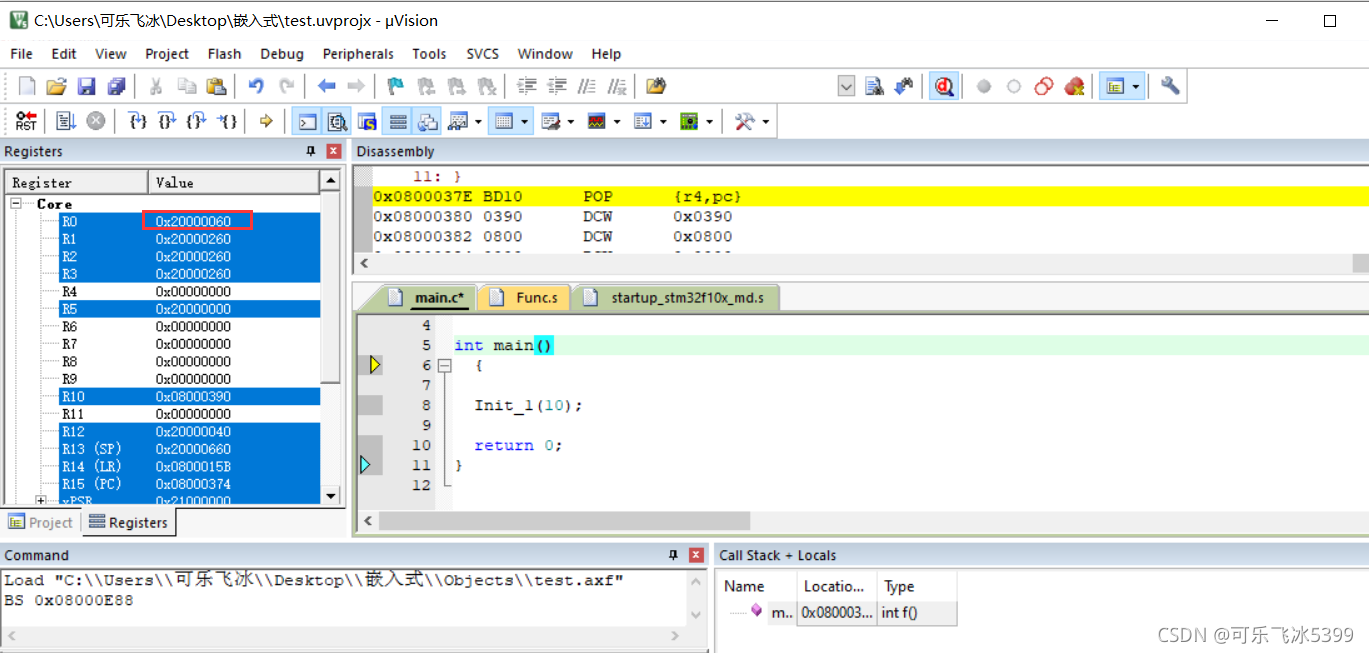The height and width of the screenshot is (653, 1369).
Task: Open the find text combo box dropdown
Action: [846, 87]
